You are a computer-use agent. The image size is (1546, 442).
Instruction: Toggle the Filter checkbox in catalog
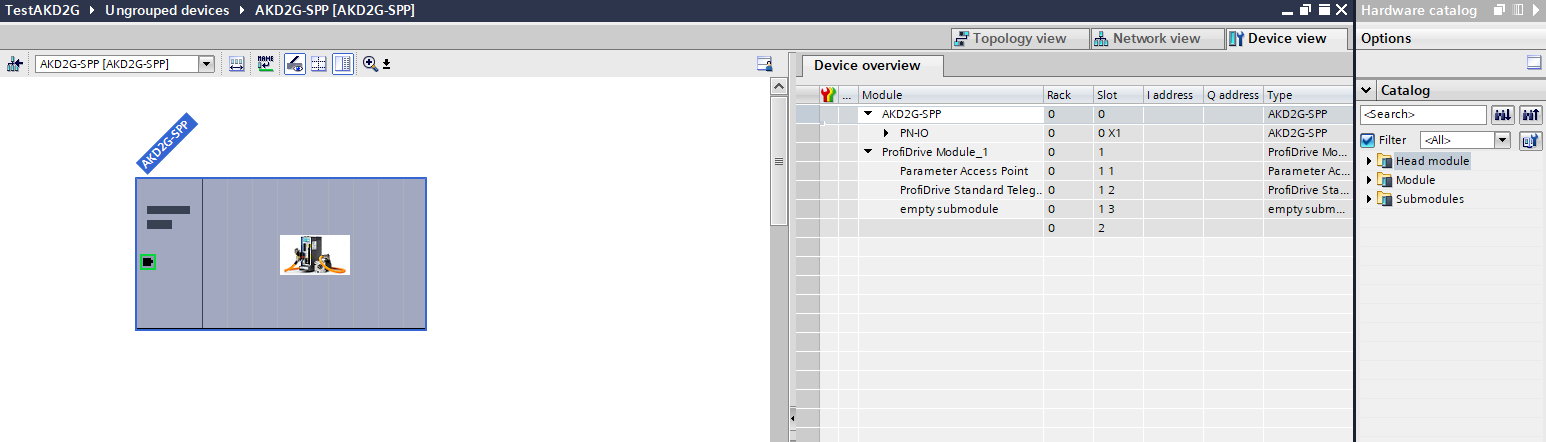tap(1368, 140)
